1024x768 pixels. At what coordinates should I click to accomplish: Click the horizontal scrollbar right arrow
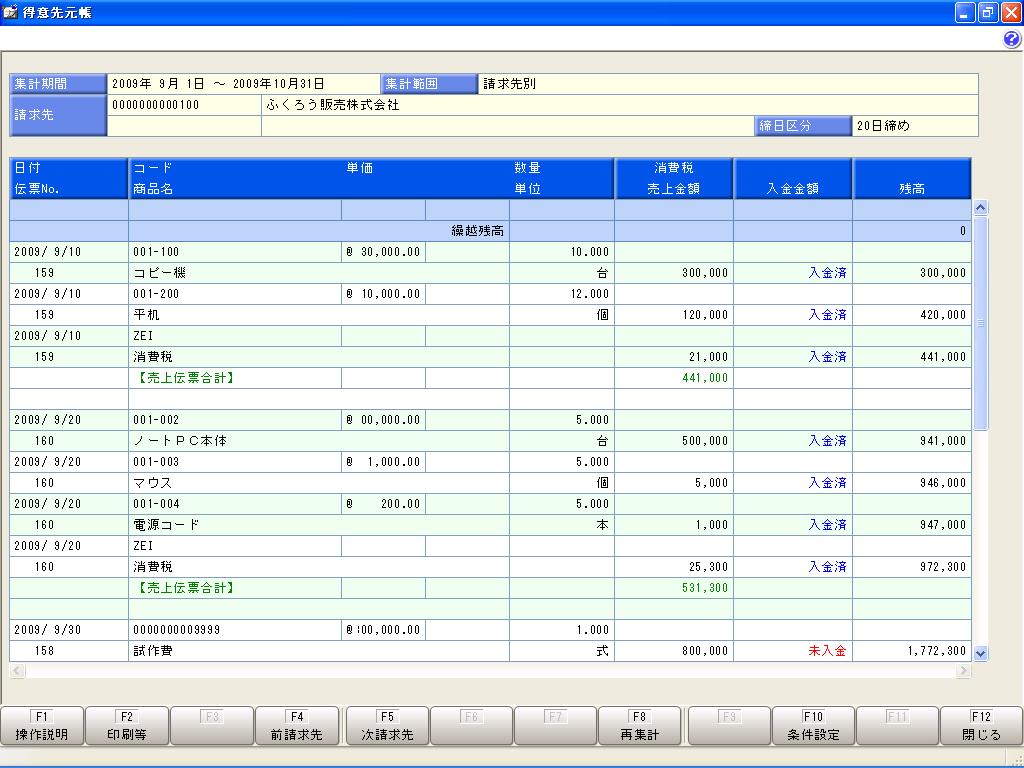coord(963,670)
